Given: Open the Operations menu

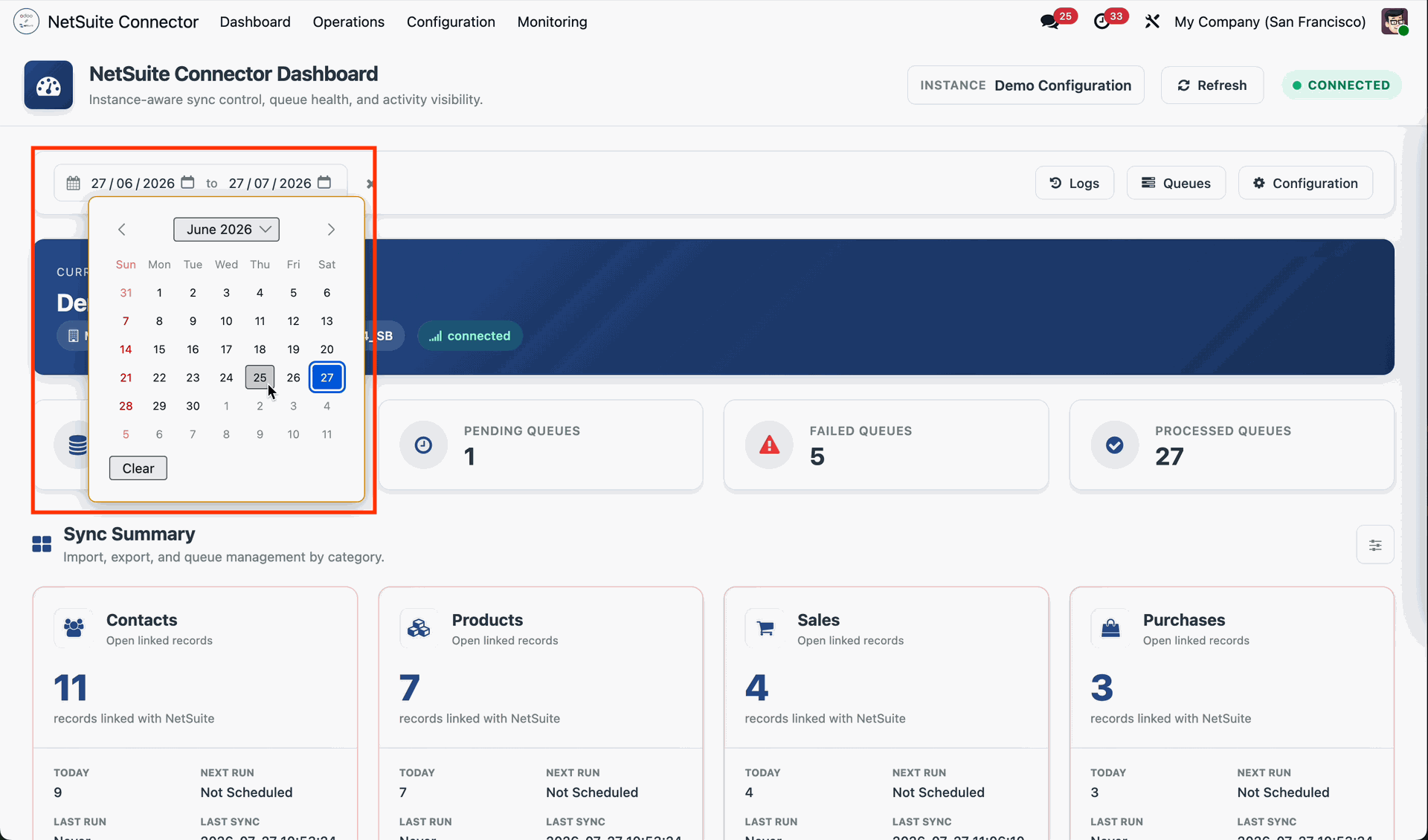Looking at the screenshot, I should [349, 22].
